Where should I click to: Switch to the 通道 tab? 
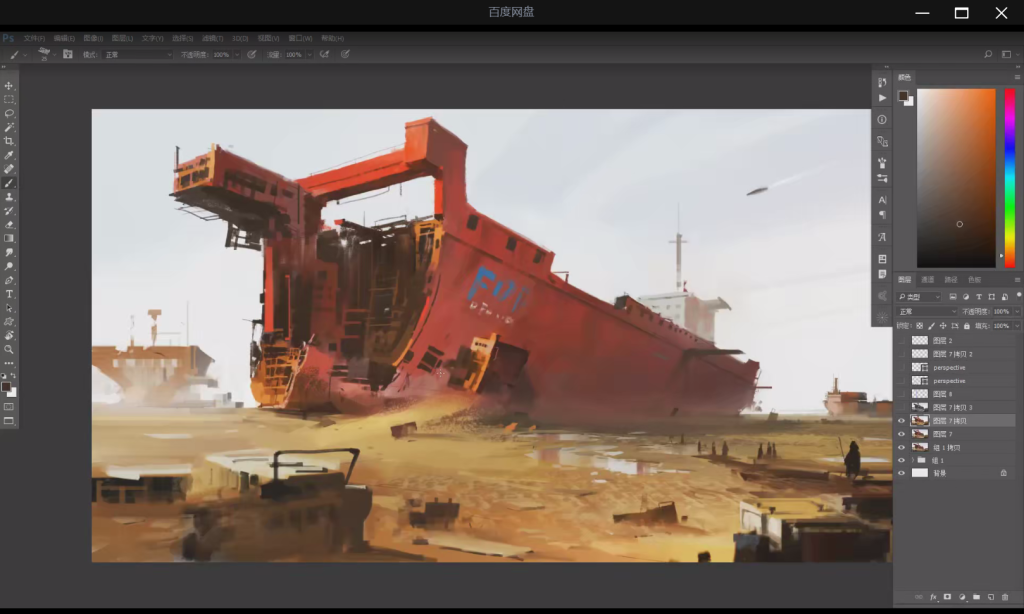(927, 280)
